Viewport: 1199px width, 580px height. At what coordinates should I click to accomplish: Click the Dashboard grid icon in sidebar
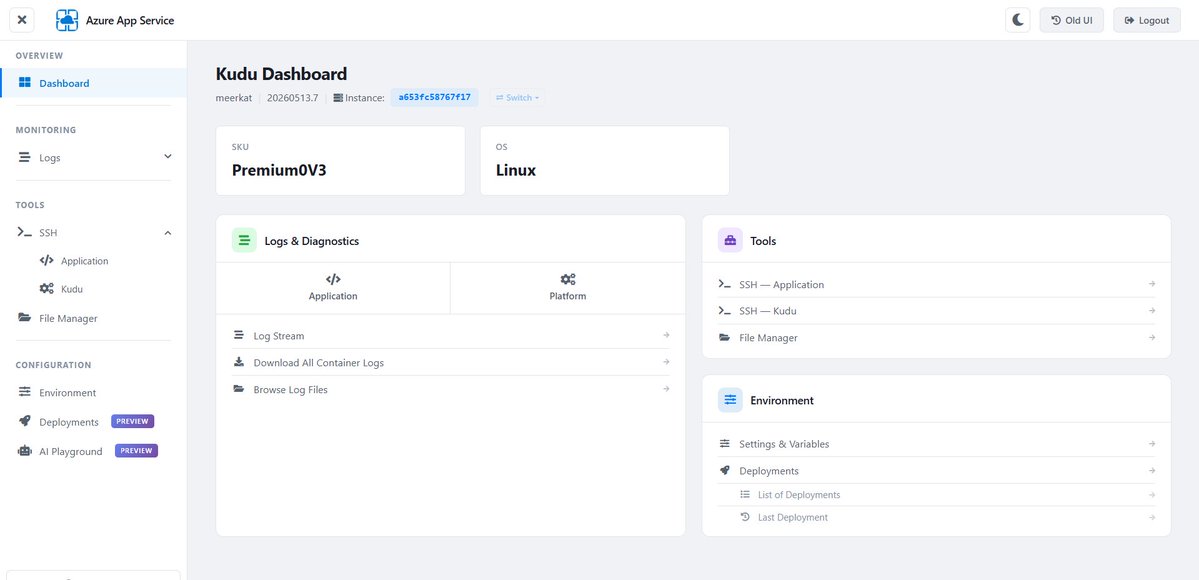[24, 83]
